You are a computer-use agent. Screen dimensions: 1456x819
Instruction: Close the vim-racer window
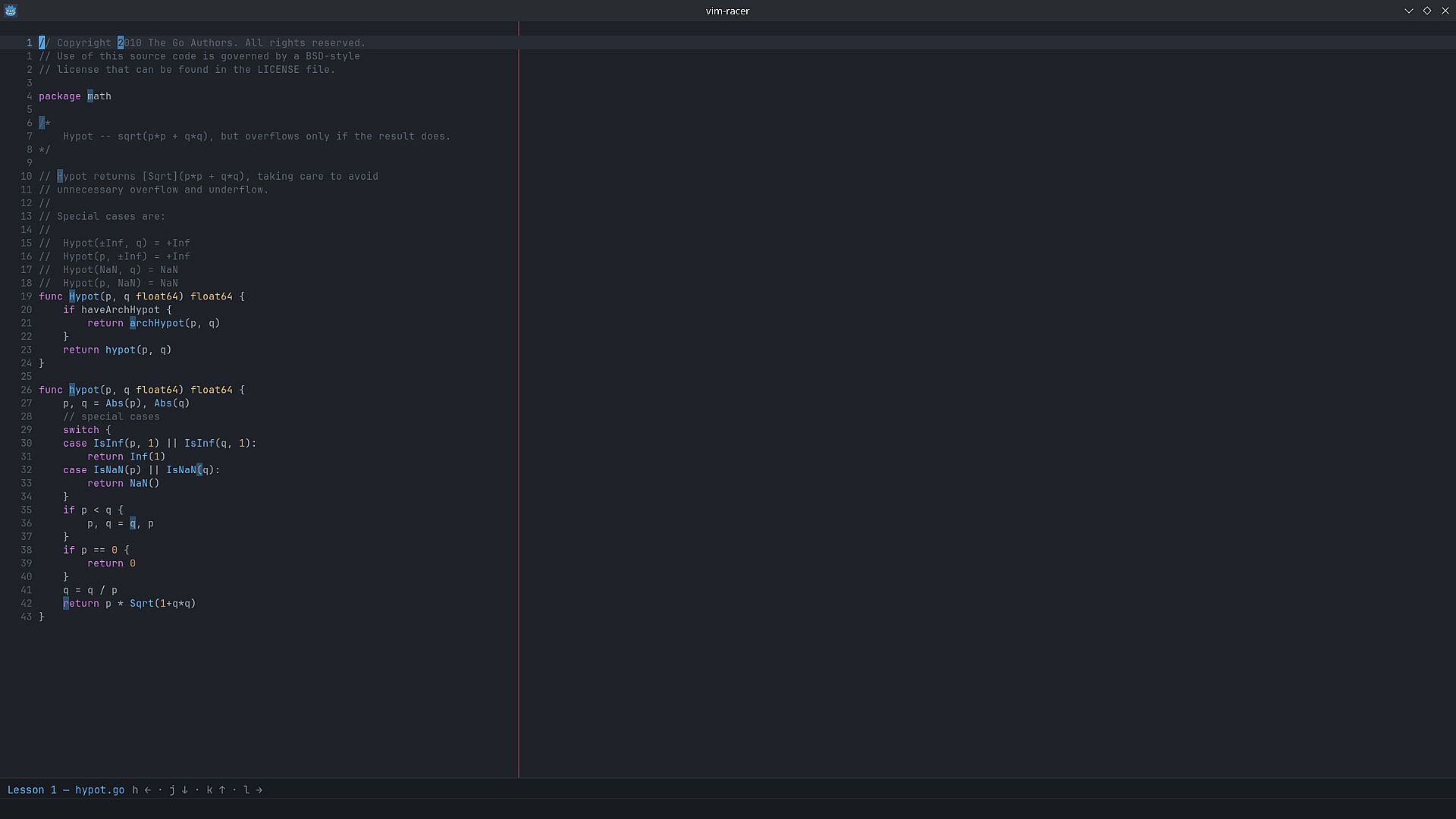coord(1445,11)
